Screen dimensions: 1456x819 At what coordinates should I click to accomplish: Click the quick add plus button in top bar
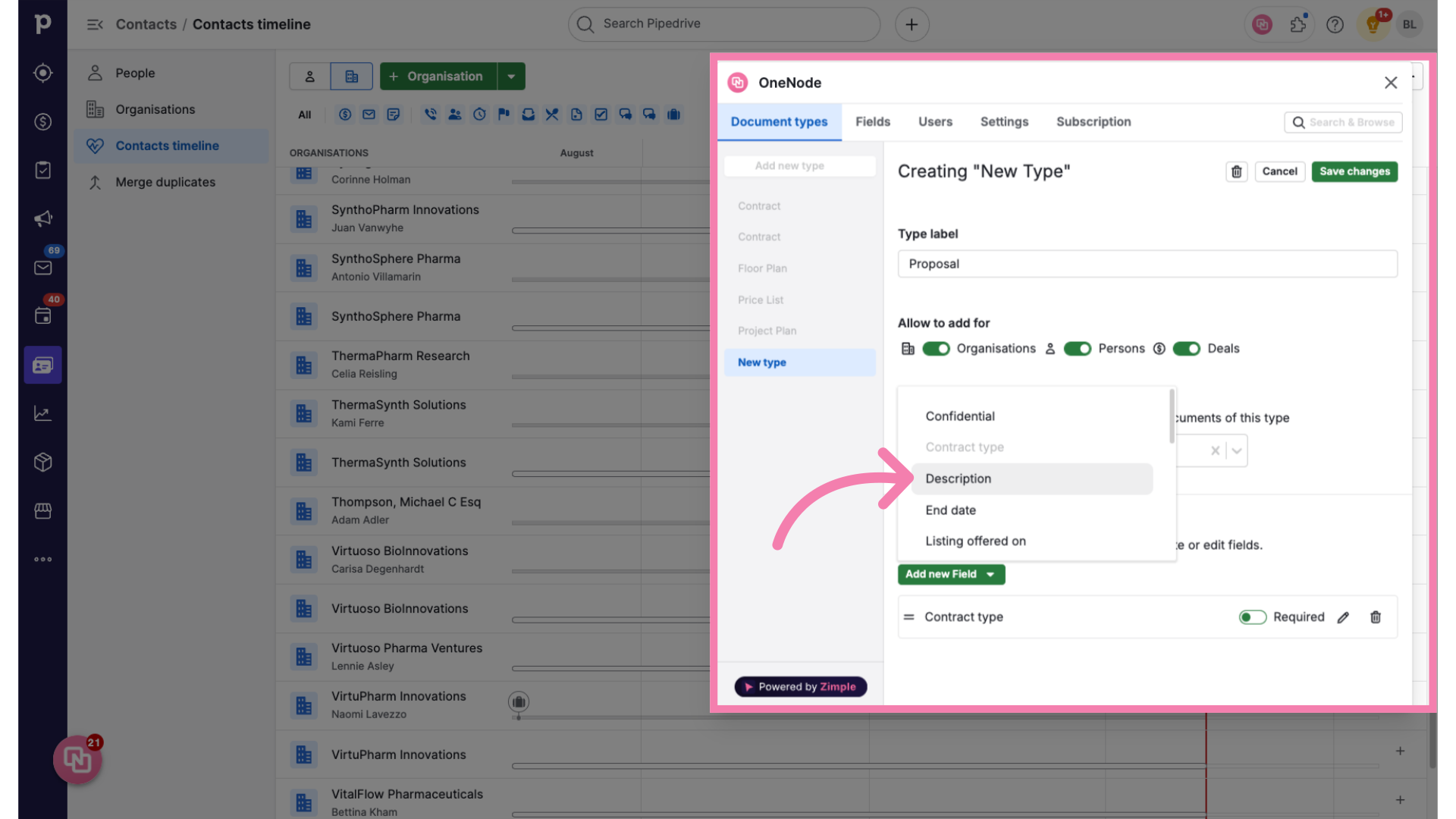point(912,24)
